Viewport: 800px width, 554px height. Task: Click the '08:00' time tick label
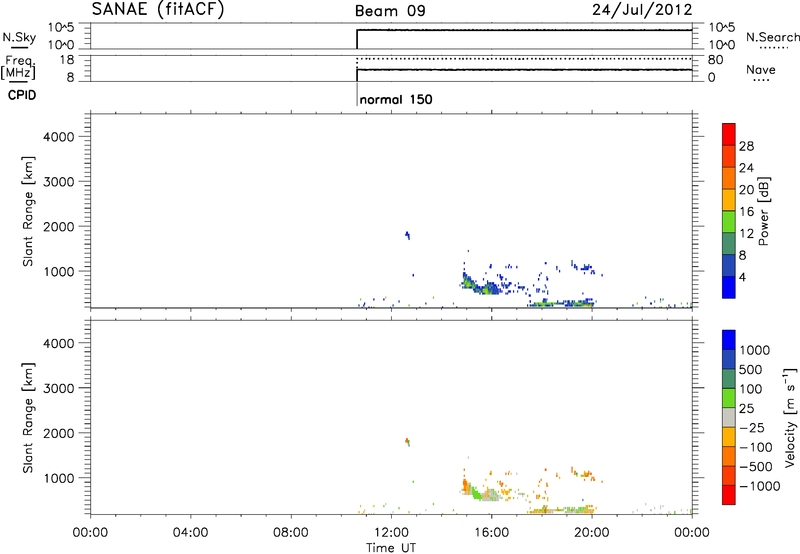pyautogui.click(x=291, y=533)
